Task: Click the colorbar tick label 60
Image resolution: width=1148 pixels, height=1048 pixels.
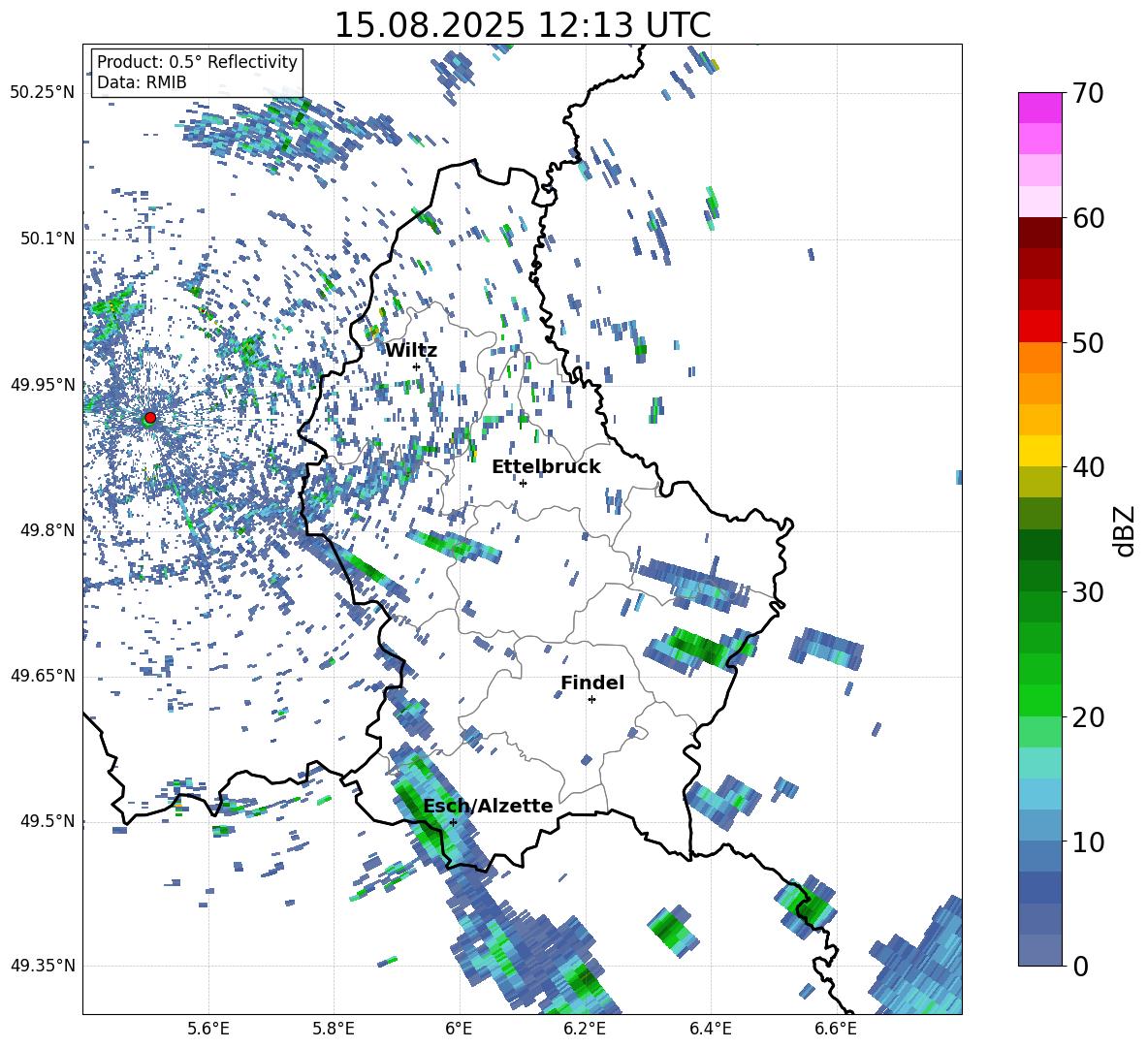Action: tap(1089, 218)
